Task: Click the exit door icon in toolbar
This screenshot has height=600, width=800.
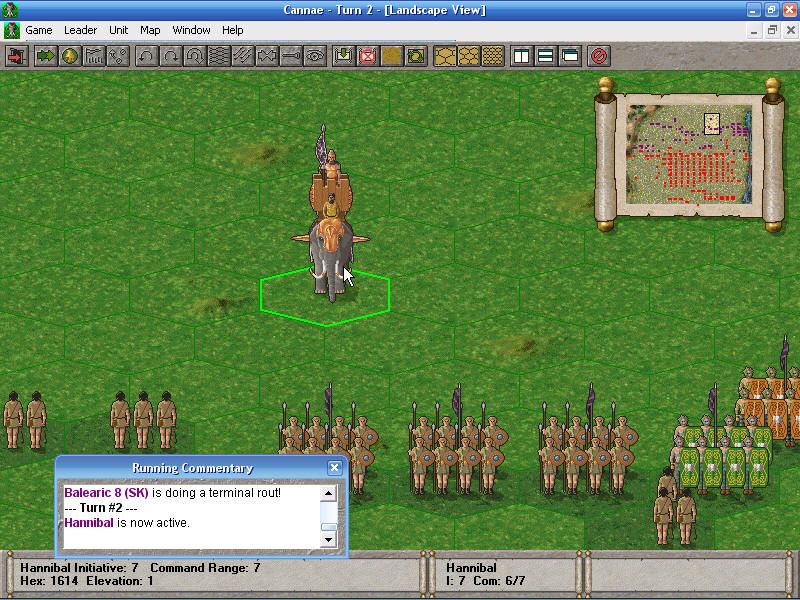Action: pos(16,55)
